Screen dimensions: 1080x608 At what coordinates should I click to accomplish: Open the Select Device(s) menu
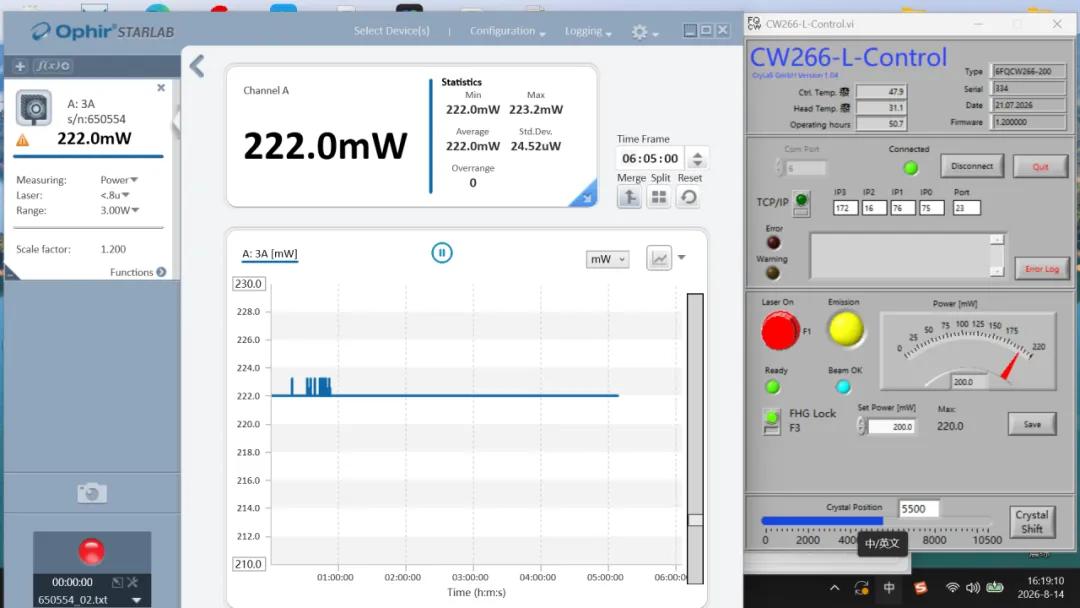coord(391,31)
